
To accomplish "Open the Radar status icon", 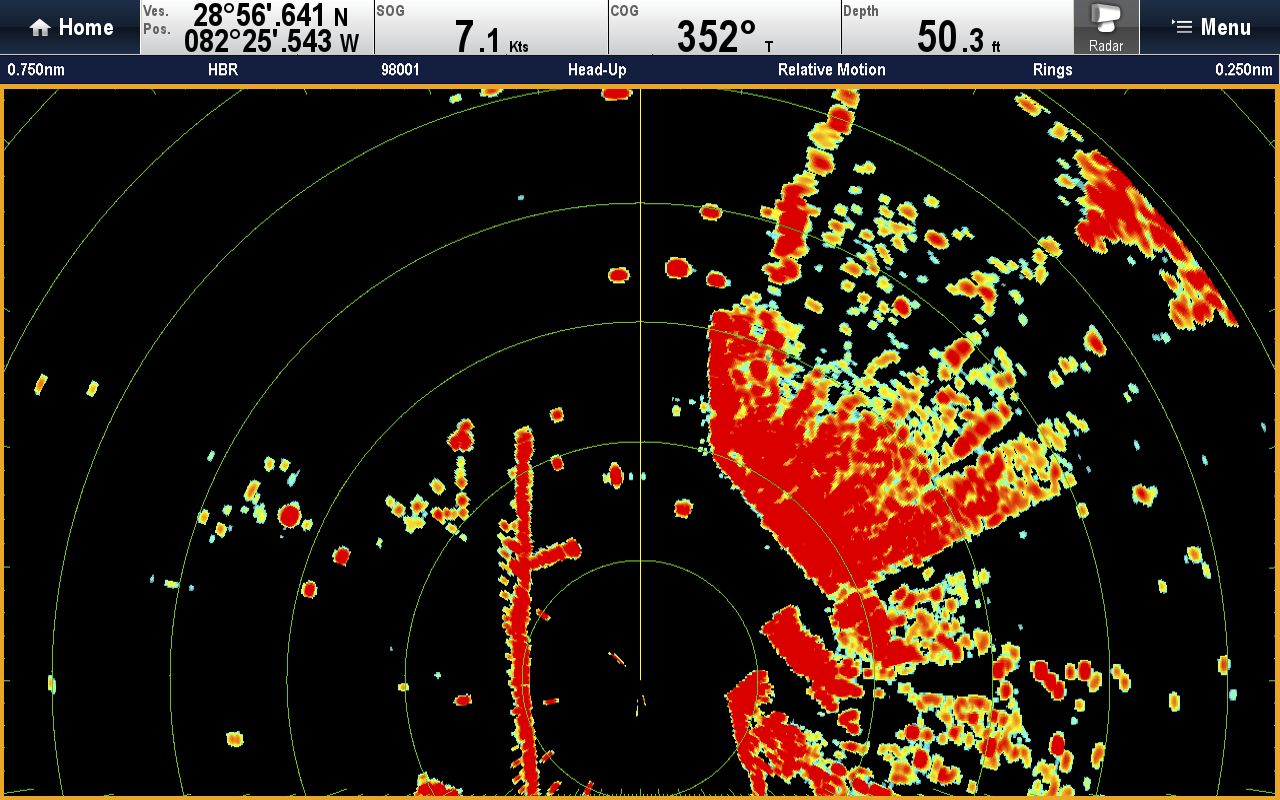I will tap(1106, 27).
